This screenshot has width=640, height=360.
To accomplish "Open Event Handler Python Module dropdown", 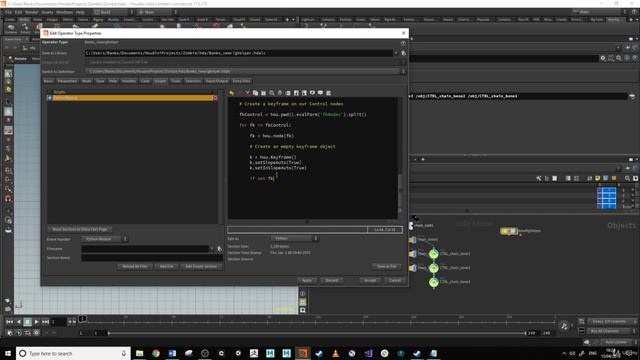I will 105,239.
